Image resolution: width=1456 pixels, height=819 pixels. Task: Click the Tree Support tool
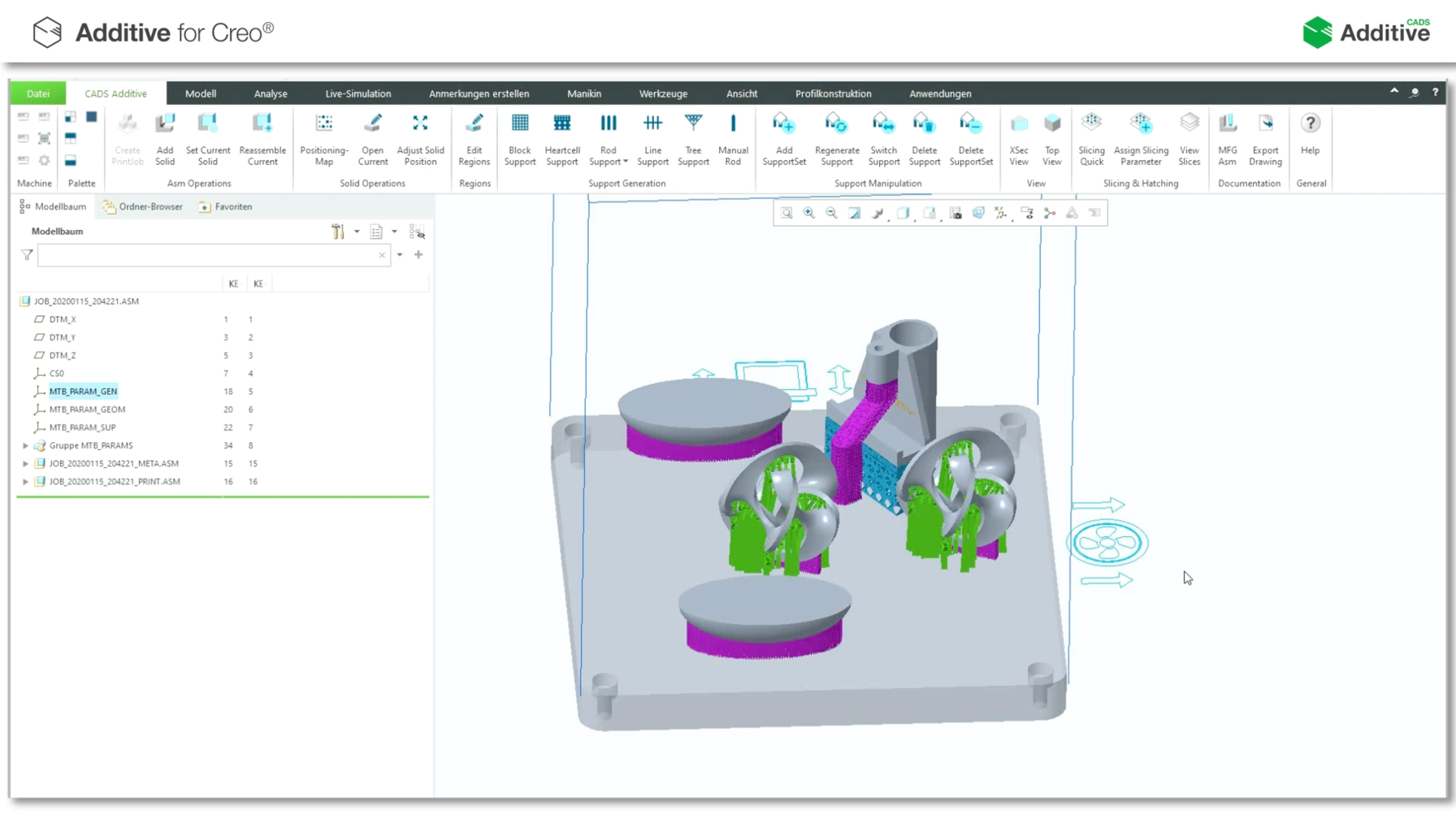693,140
